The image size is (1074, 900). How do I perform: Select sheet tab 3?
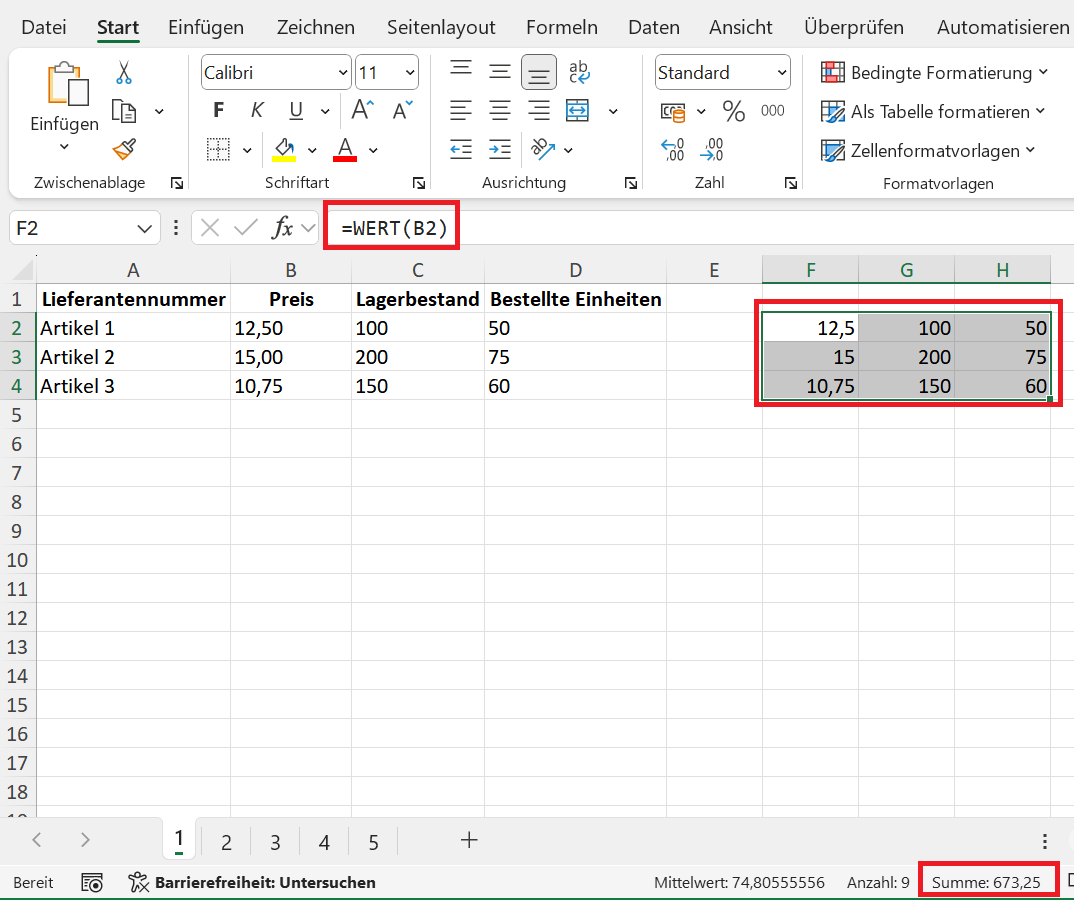point(275,842)
